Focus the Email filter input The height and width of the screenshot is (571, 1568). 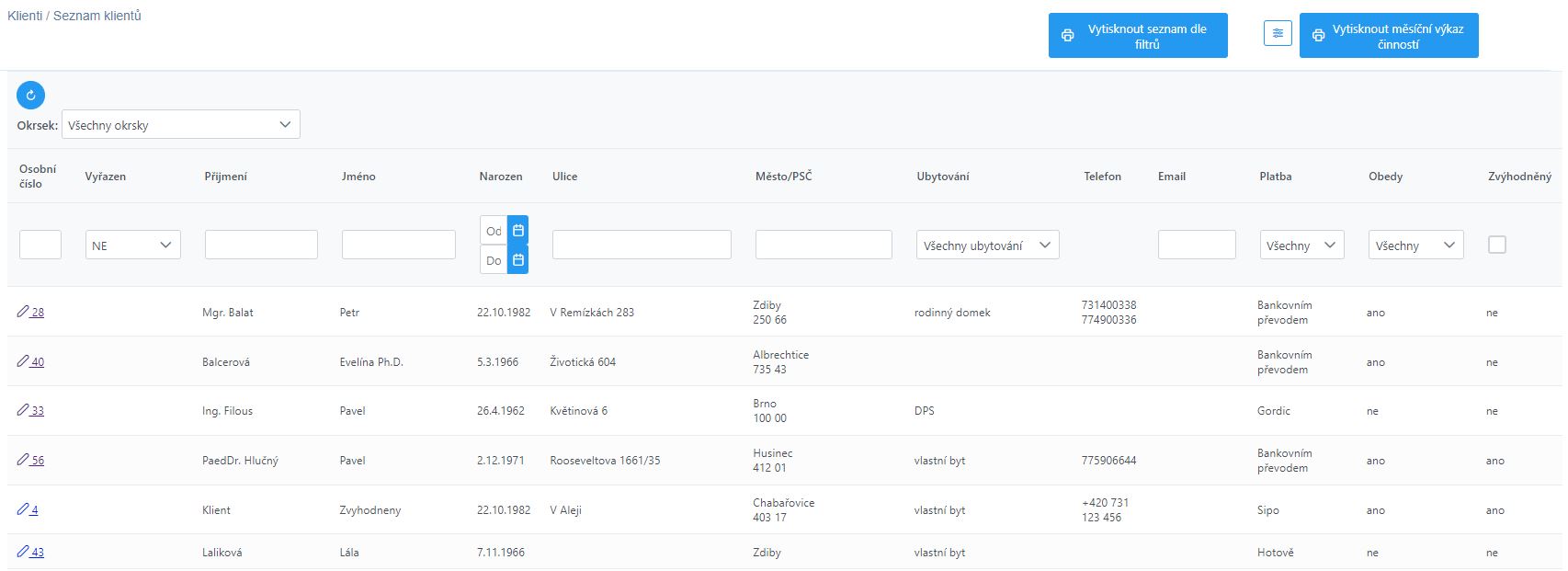tap(1197, 245)
